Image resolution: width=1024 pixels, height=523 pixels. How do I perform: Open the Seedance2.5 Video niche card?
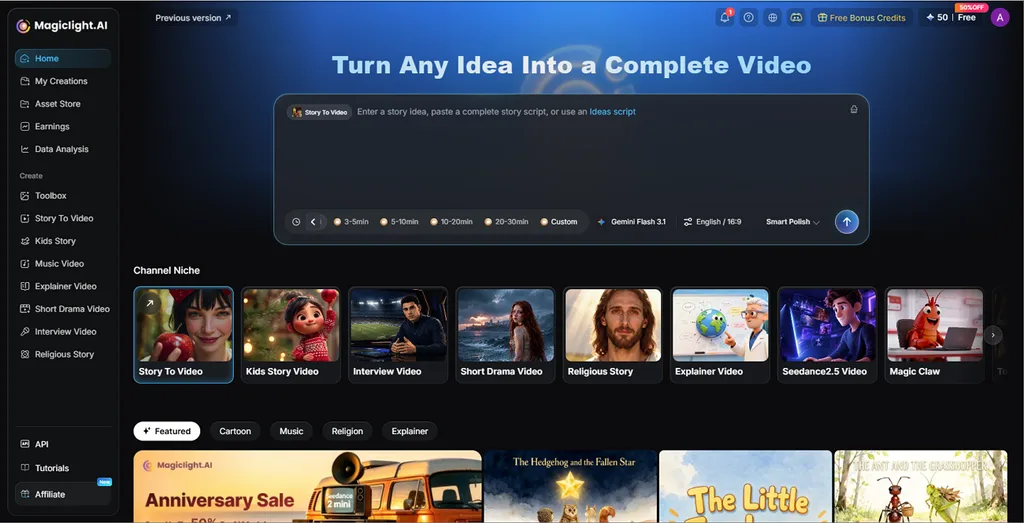click(827, 334)
